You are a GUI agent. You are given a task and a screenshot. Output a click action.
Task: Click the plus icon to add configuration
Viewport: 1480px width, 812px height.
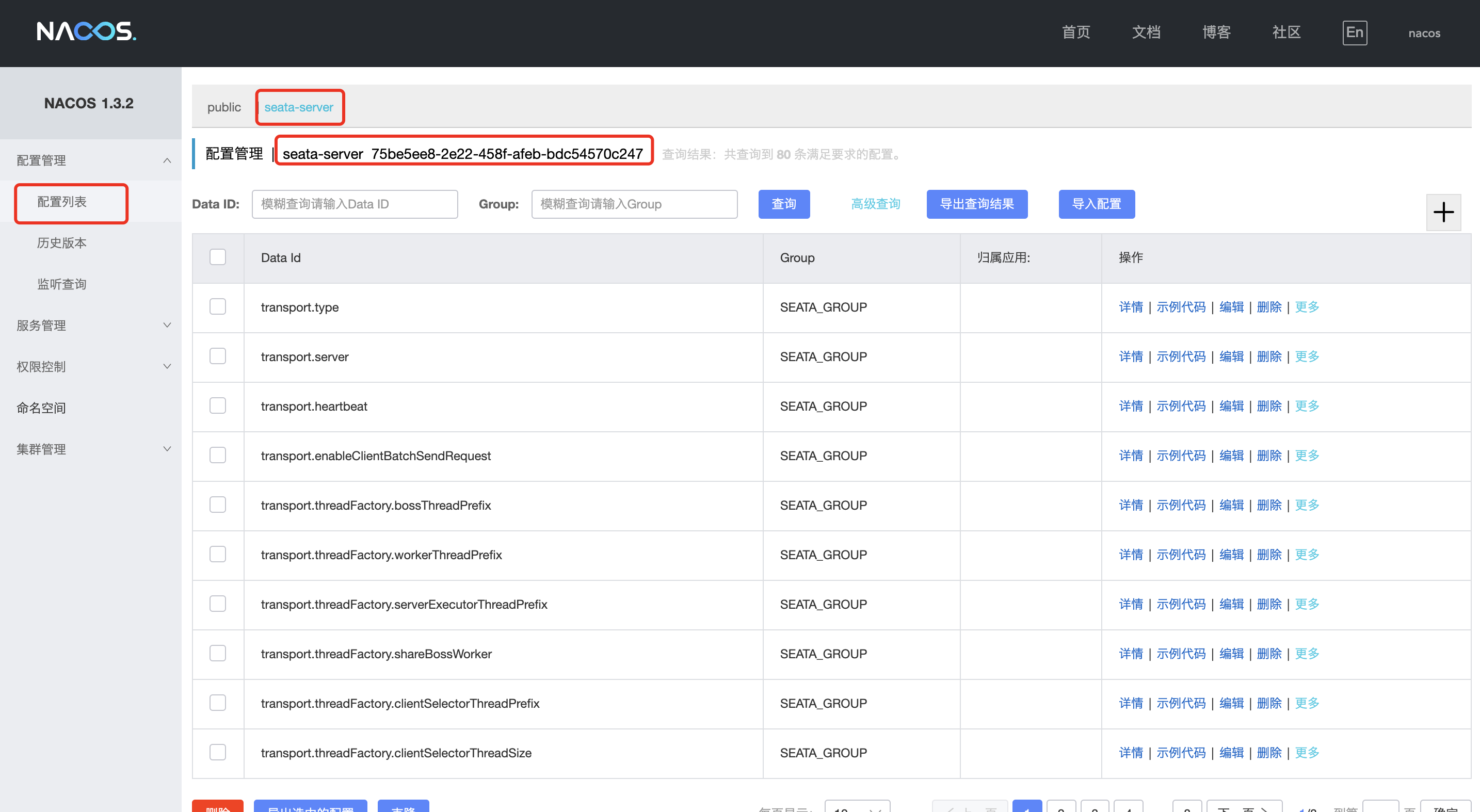click(x=1443, y=213)
